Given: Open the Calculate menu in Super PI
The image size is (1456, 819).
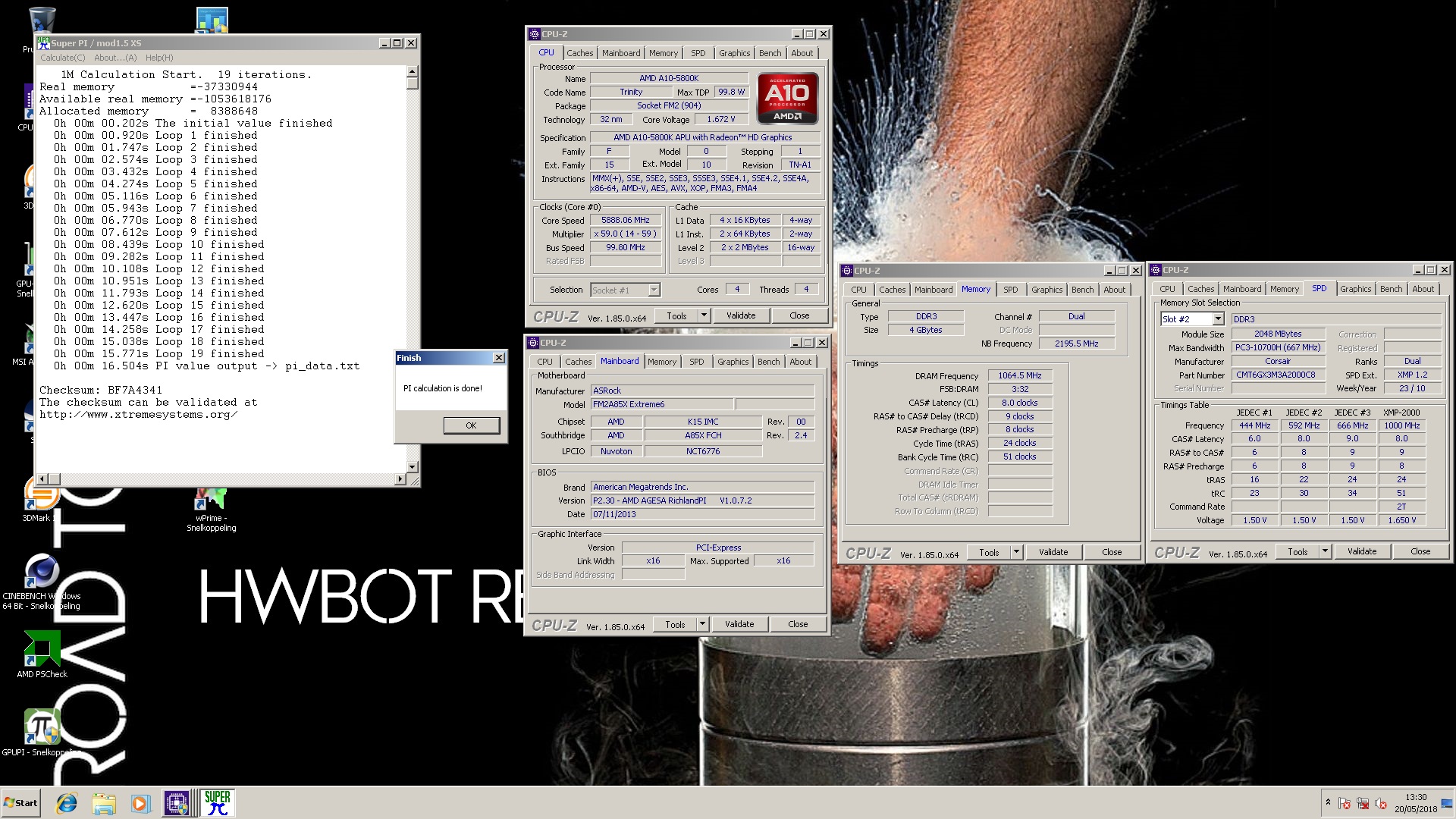Looking at the screenshot, I should (x=62, y=58).
